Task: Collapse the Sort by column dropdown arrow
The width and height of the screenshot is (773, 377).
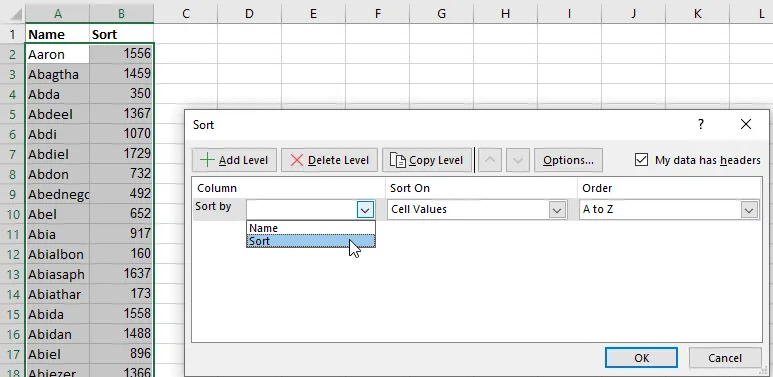Action: coord(365,210)
